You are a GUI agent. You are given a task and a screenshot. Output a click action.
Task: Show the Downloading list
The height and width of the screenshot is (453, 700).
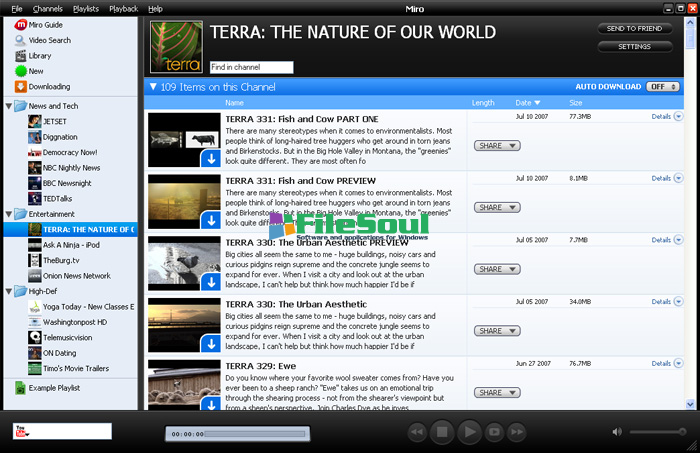(49, 87)
